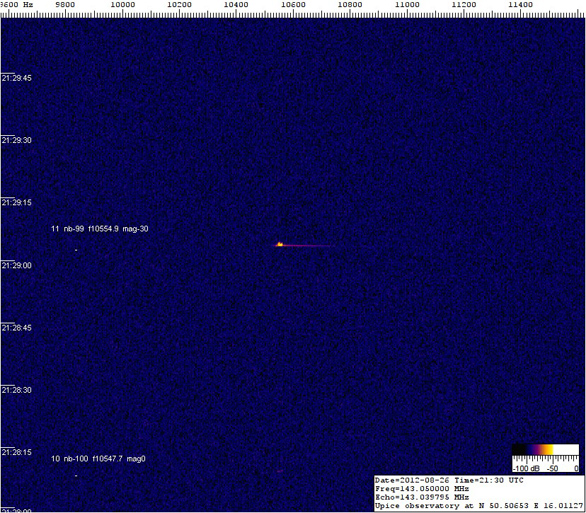Select the 21:28:15 time marker
This screenshot has height=513, width=586.
[17, 452]
